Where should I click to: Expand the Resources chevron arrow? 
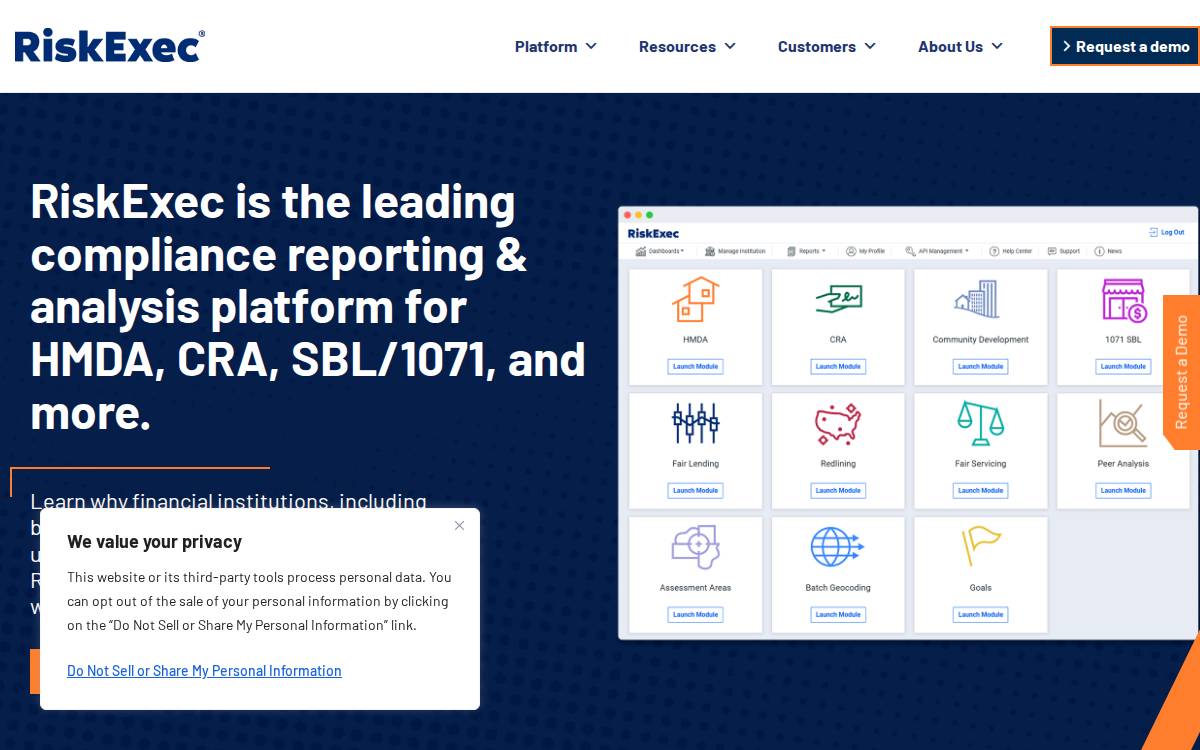[x=730, y=46]
